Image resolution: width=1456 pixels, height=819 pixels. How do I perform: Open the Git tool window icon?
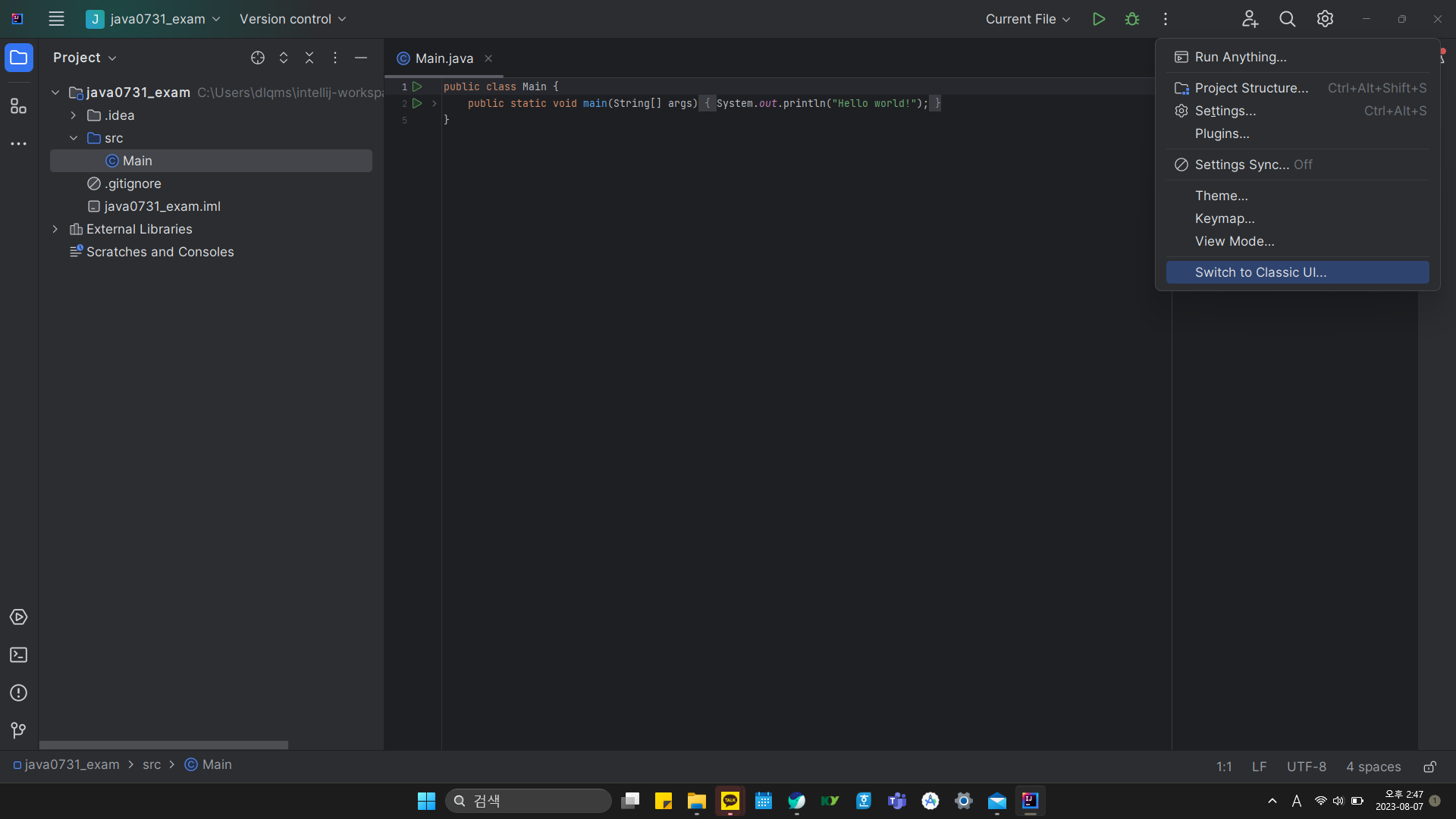click(18, 730)
